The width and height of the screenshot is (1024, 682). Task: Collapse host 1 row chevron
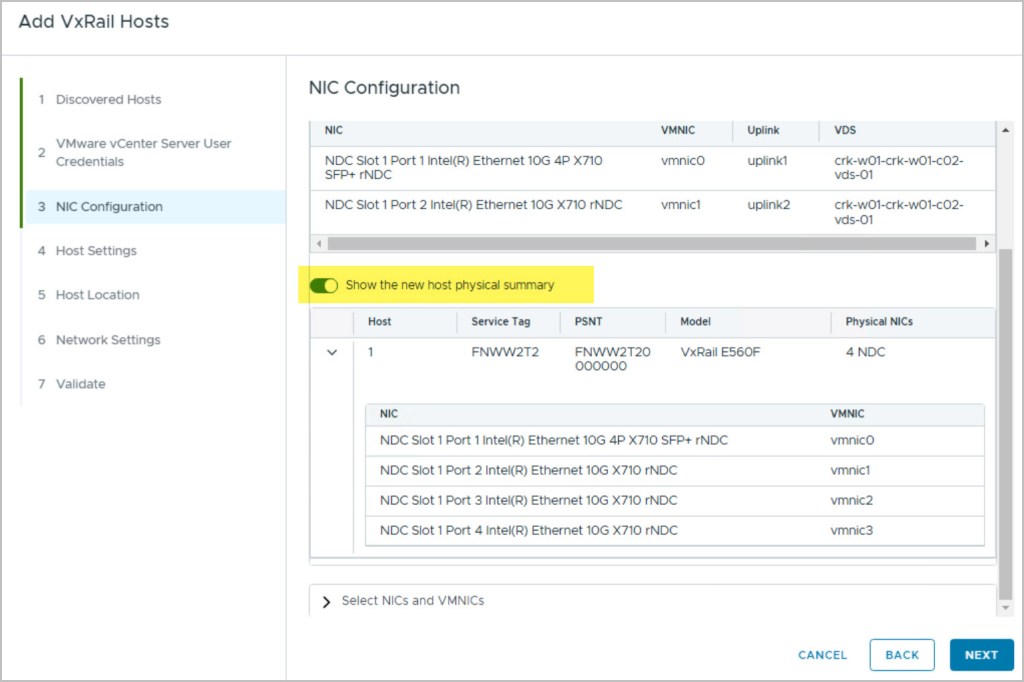click(x=332, y=353)
